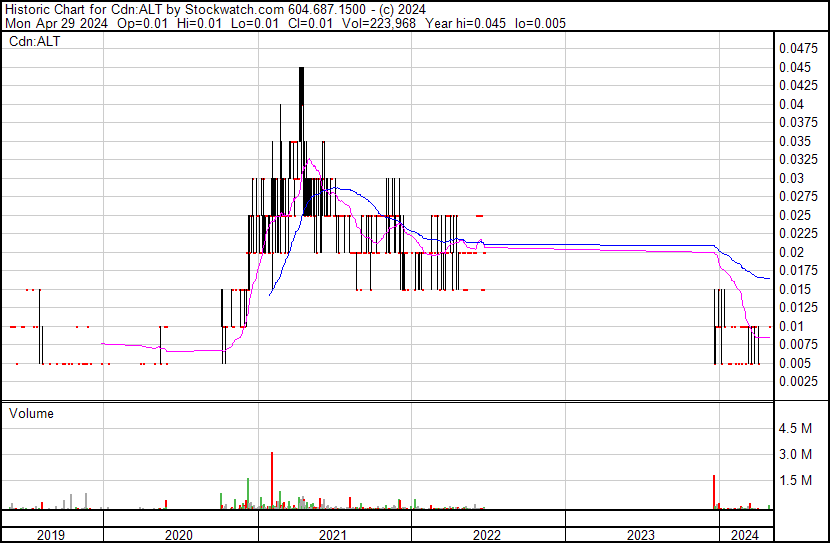Select the 2019 year label
The width and height of the screenshot is (830, 543).
50,535
